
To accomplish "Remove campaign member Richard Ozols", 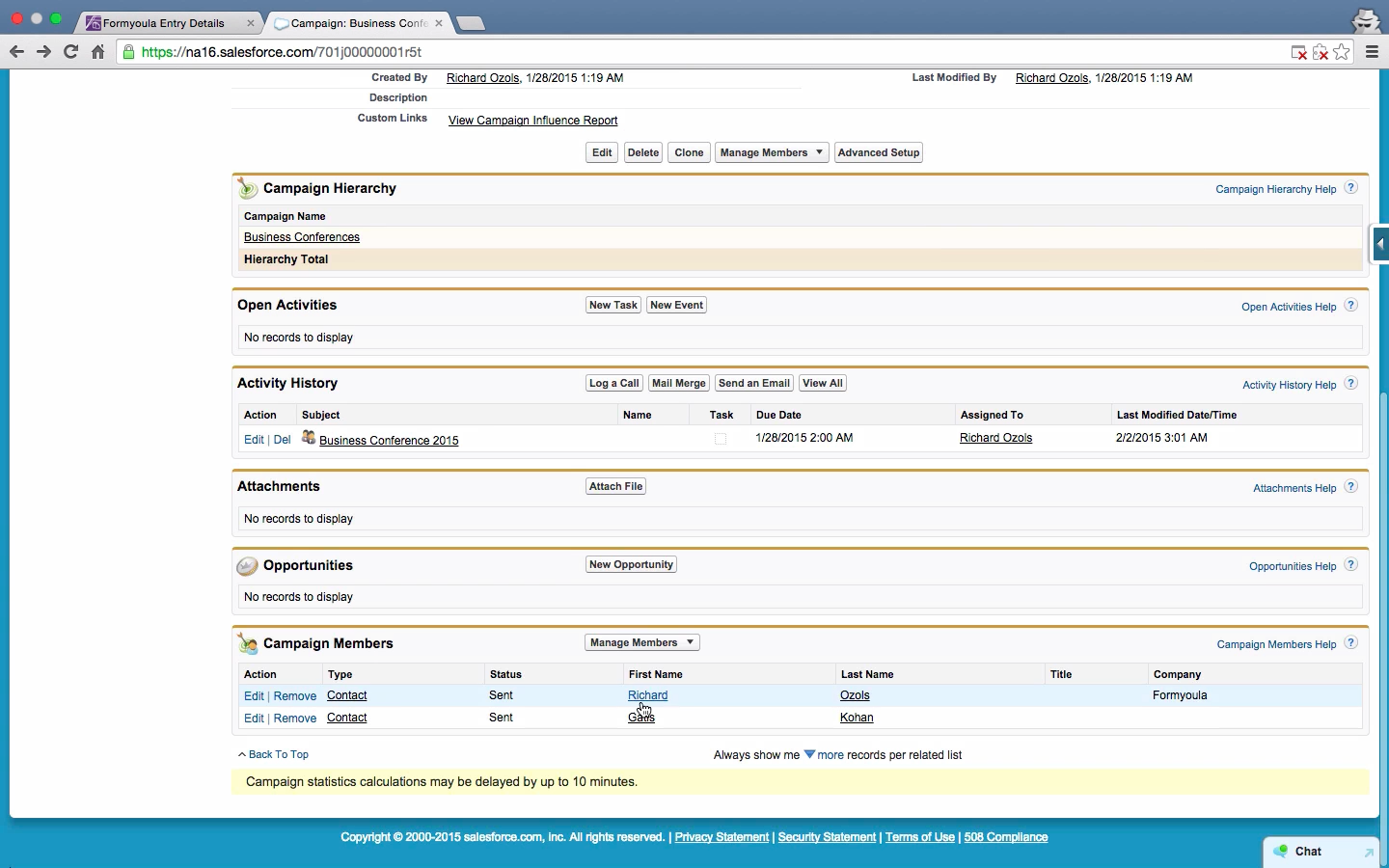I will click(x=295, y=696).
